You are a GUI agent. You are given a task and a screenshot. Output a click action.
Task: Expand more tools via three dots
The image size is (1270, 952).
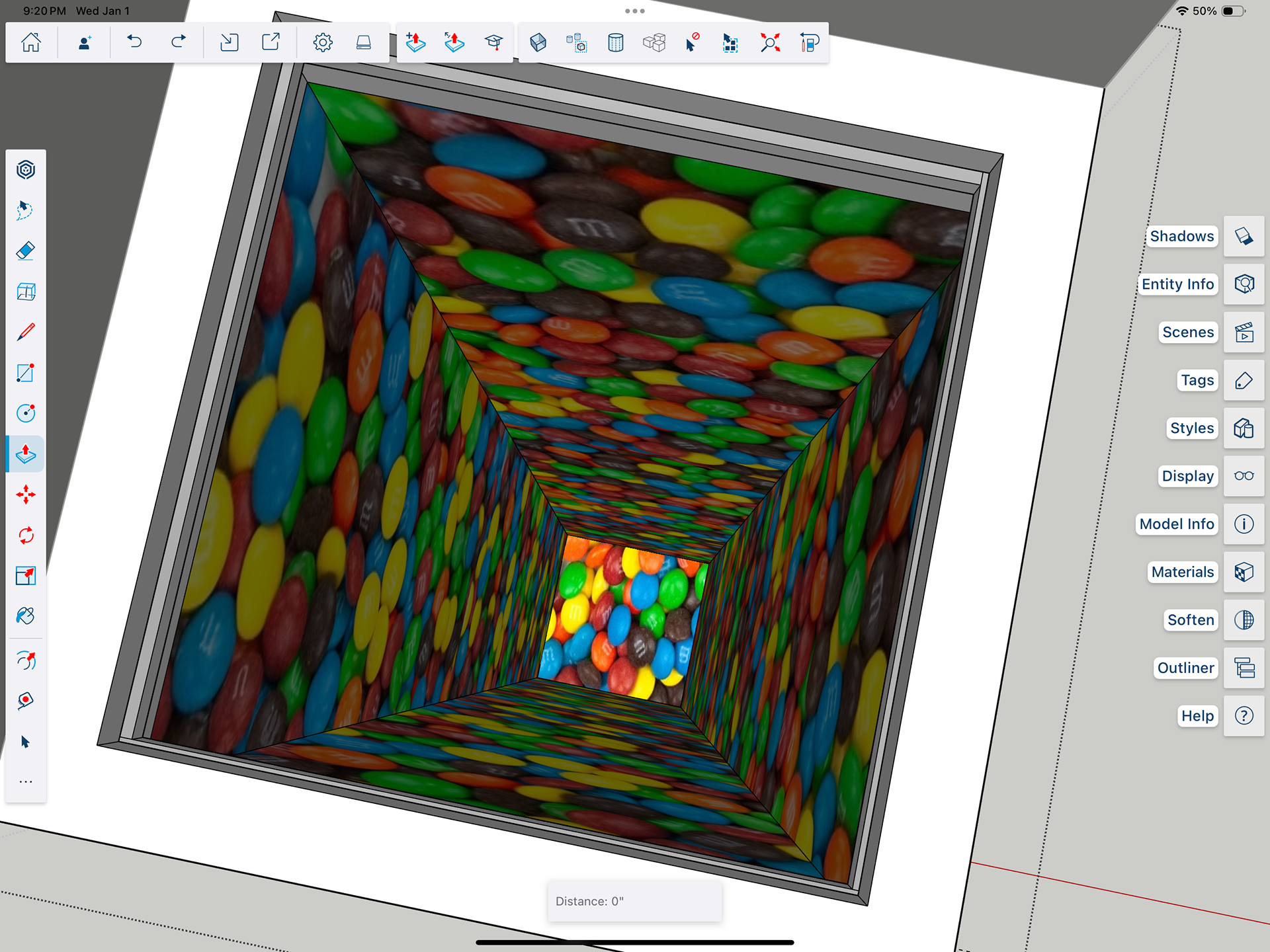(25, 782)
